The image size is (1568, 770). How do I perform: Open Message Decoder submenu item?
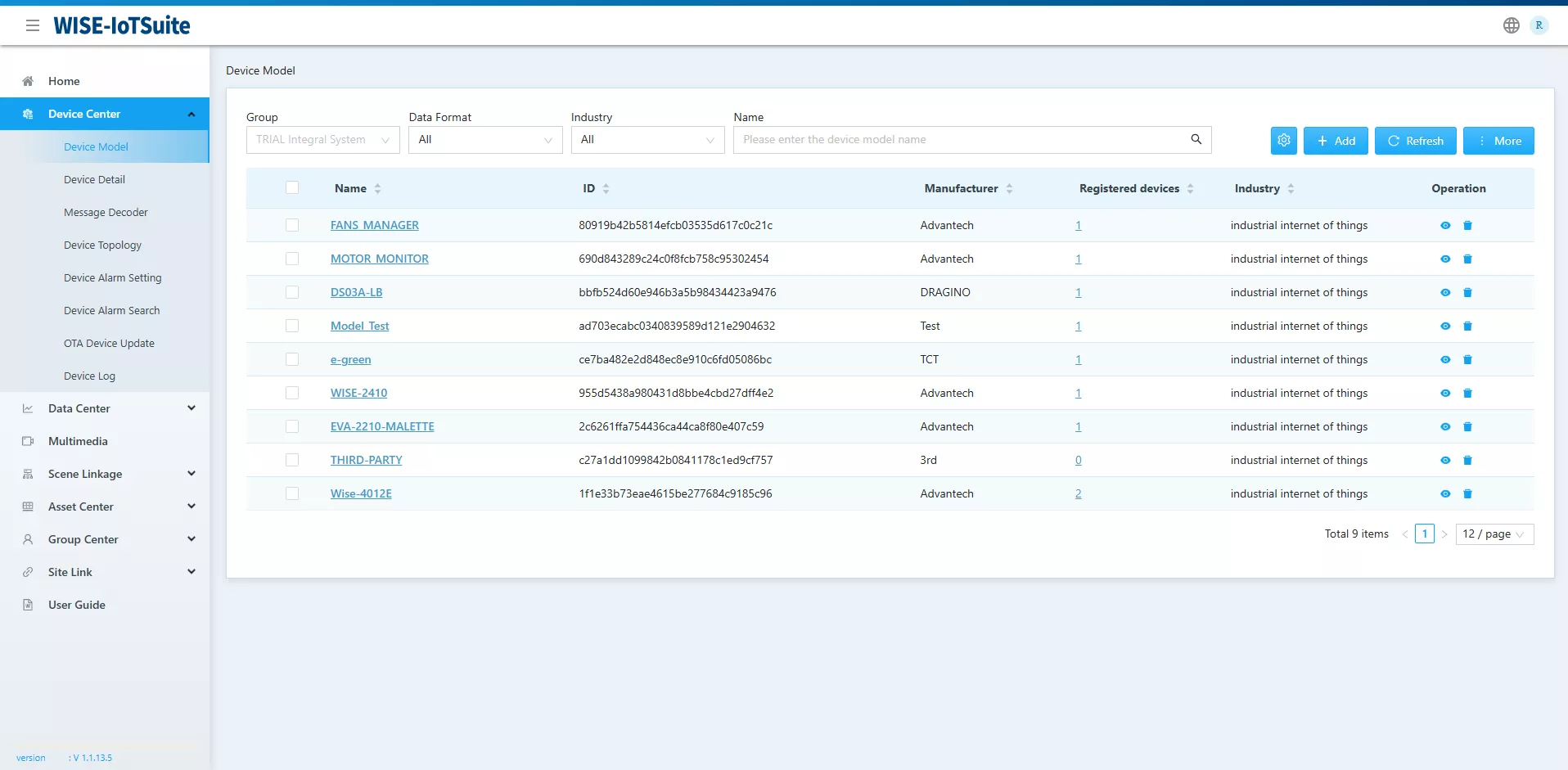coord(105,212)
